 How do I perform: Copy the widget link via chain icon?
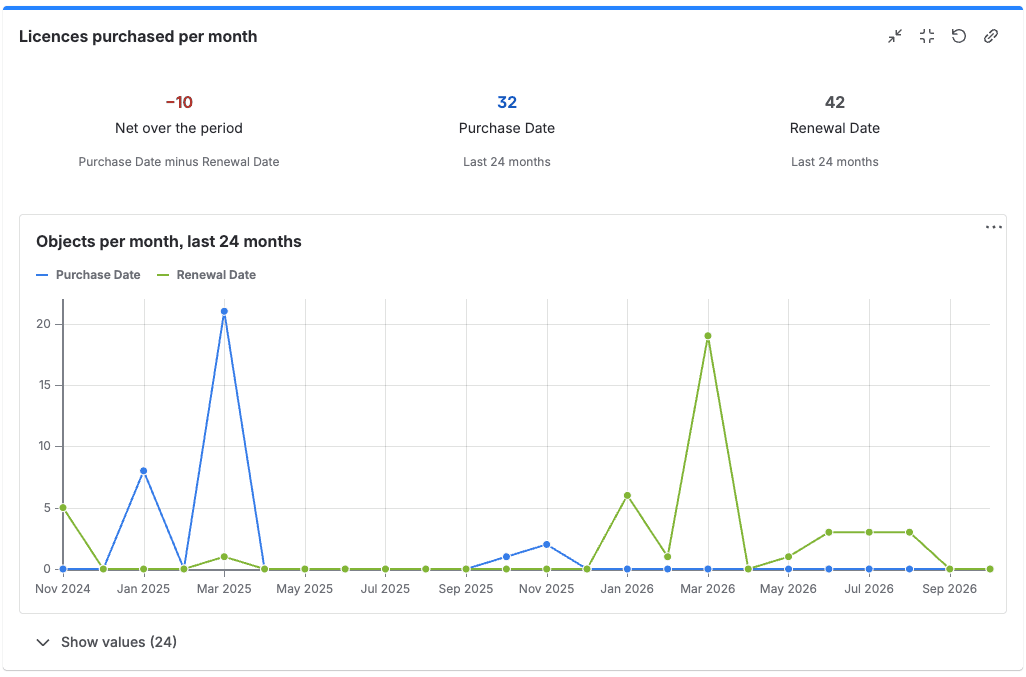[x=991, y=37]
